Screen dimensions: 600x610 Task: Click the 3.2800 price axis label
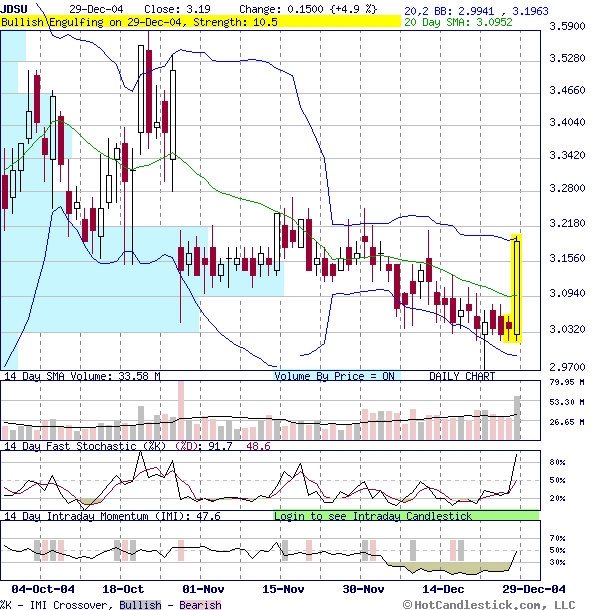coord(567,188)
